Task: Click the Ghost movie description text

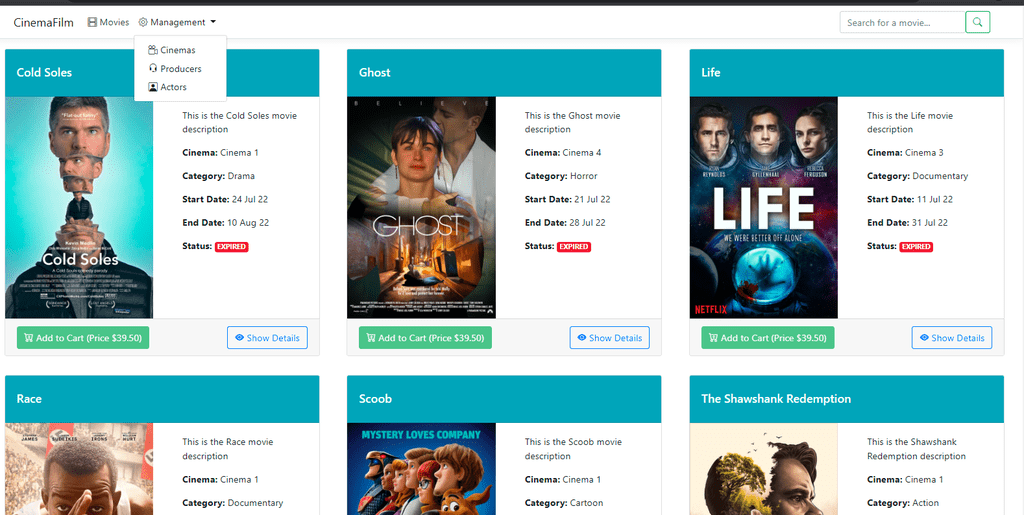Action: 573,123
